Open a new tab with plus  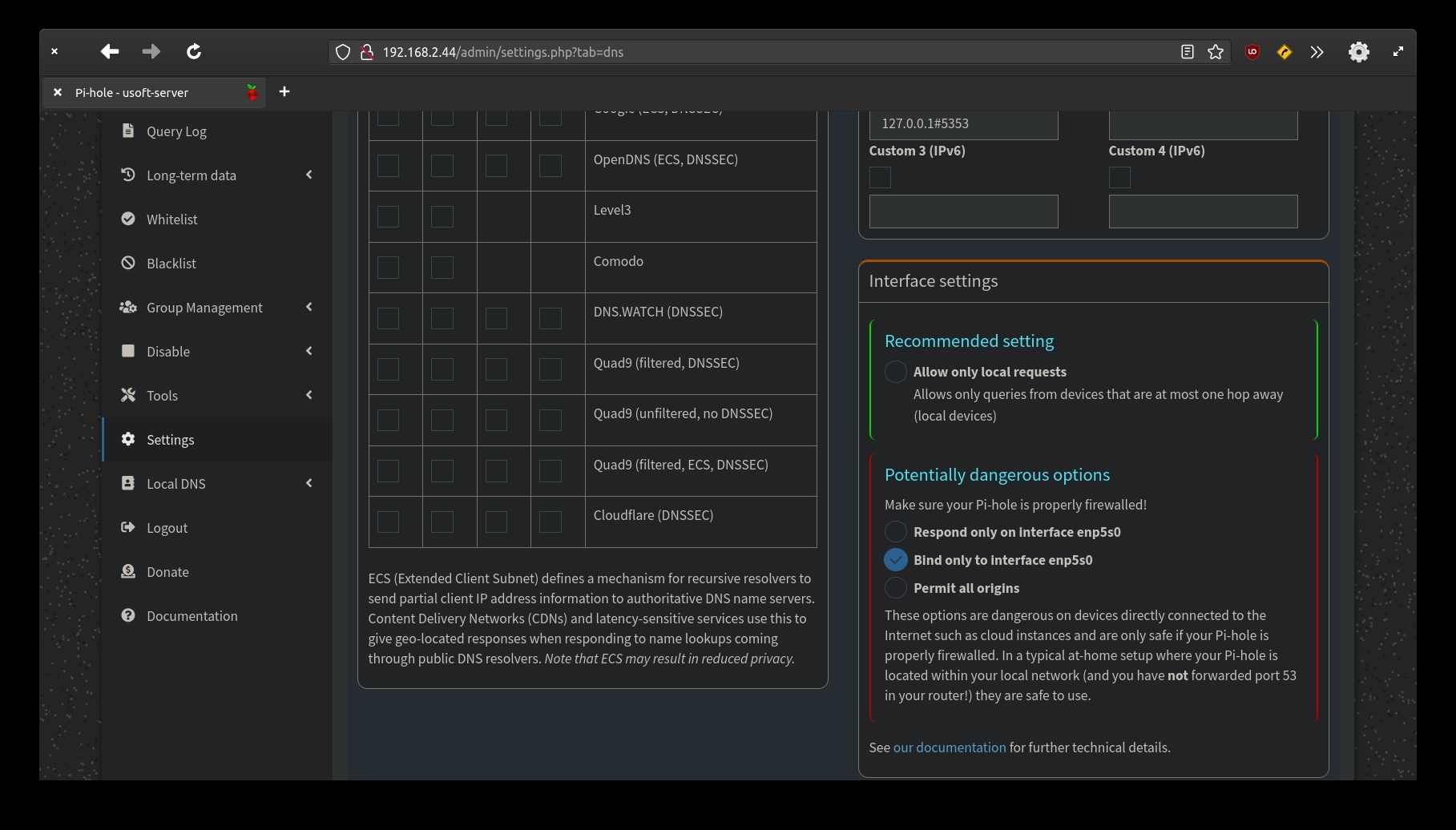point(284,91)
